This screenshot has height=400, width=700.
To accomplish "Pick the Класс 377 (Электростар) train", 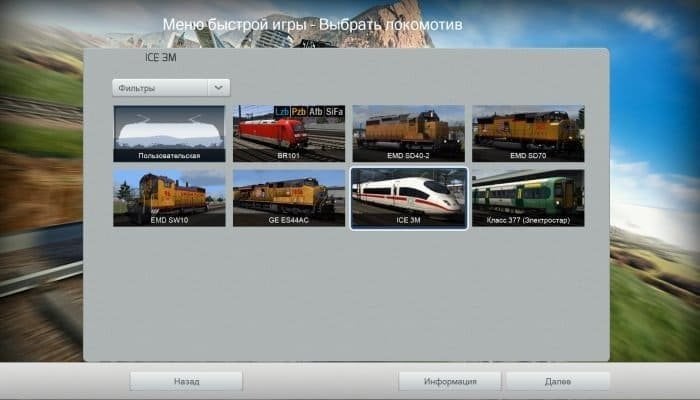I will point(527,196).
